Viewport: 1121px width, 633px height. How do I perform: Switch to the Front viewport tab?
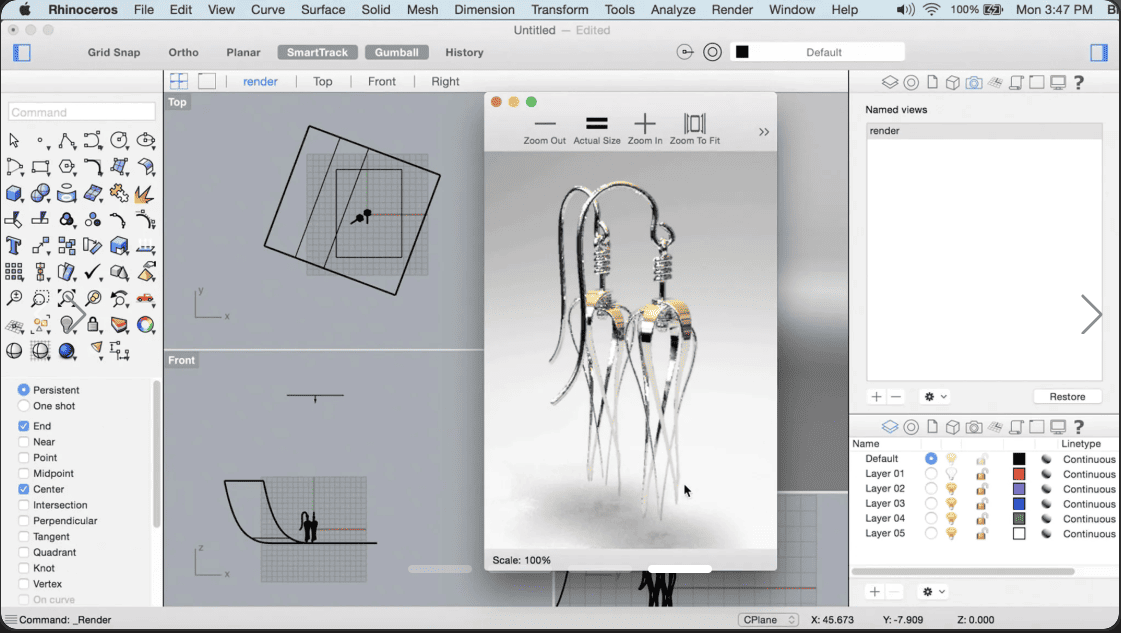pyautogui.click(x=382, y=82)
